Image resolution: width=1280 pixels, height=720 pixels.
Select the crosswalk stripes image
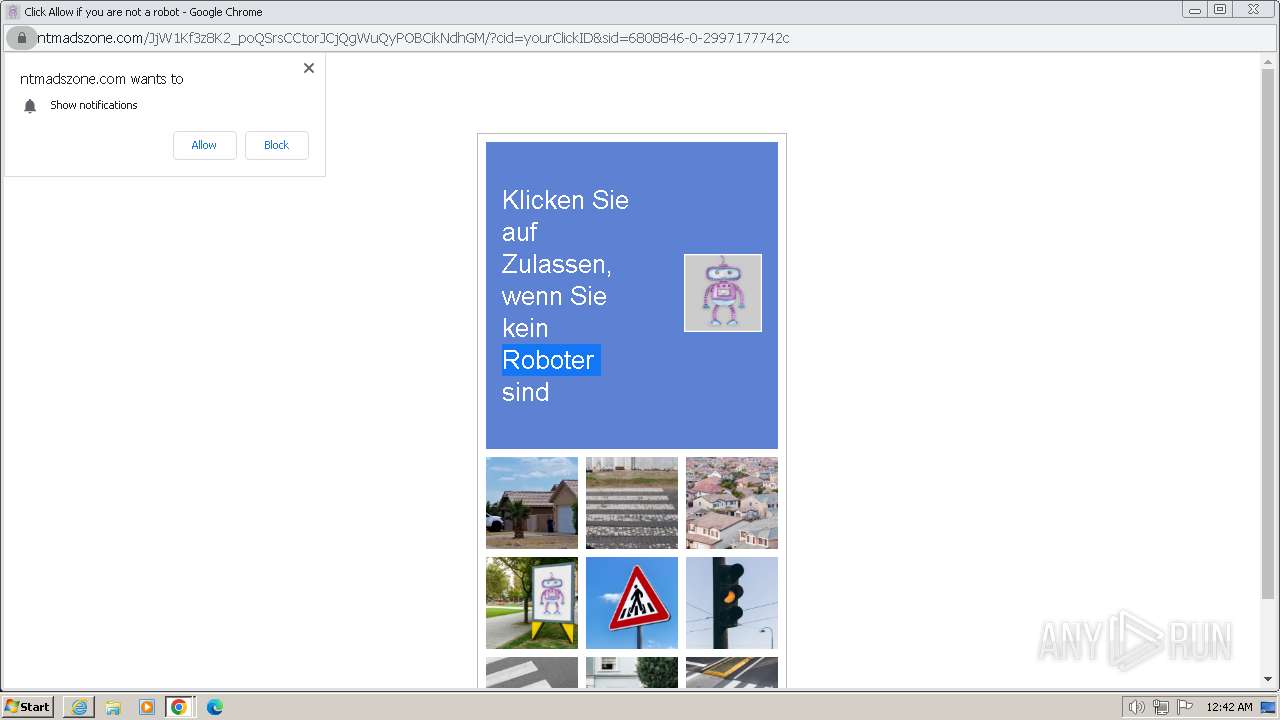(632, 503)
